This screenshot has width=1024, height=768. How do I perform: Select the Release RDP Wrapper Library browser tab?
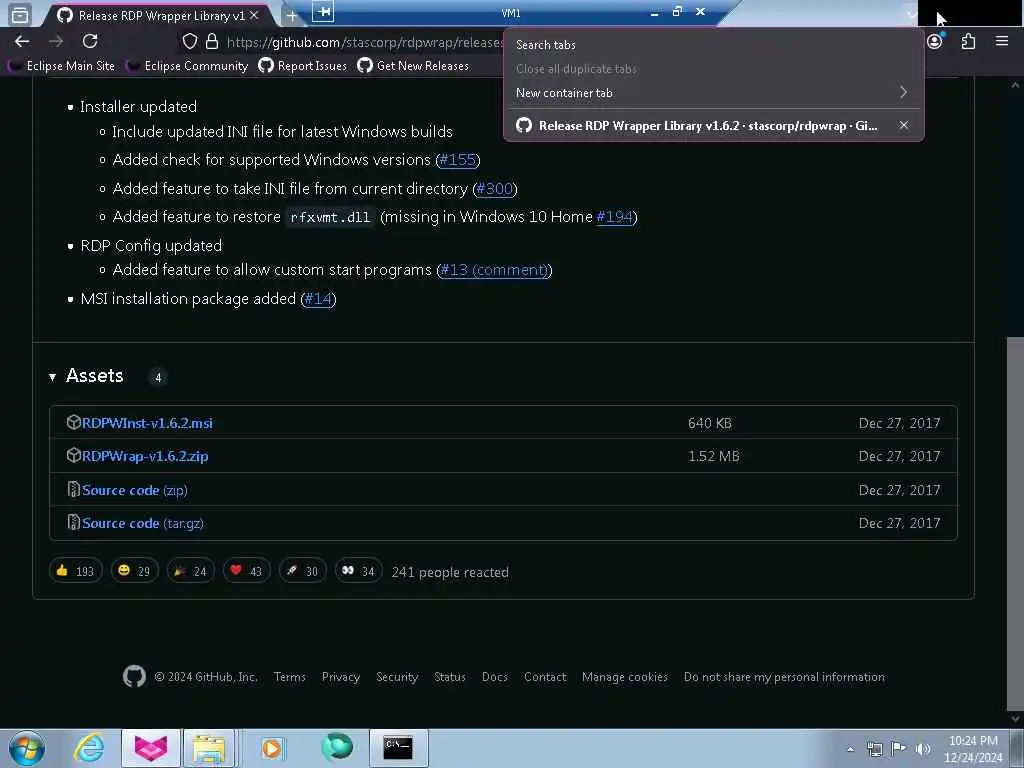click(x=157, y=15)
